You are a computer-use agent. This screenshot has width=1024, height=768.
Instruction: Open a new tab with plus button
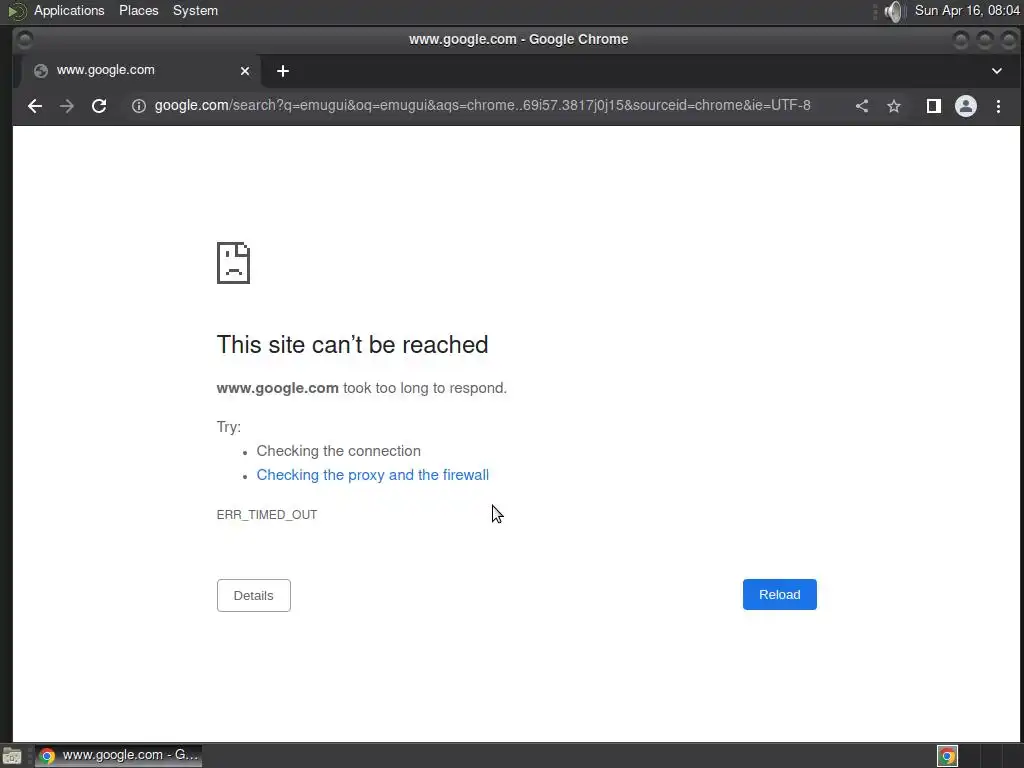[283, 71]
